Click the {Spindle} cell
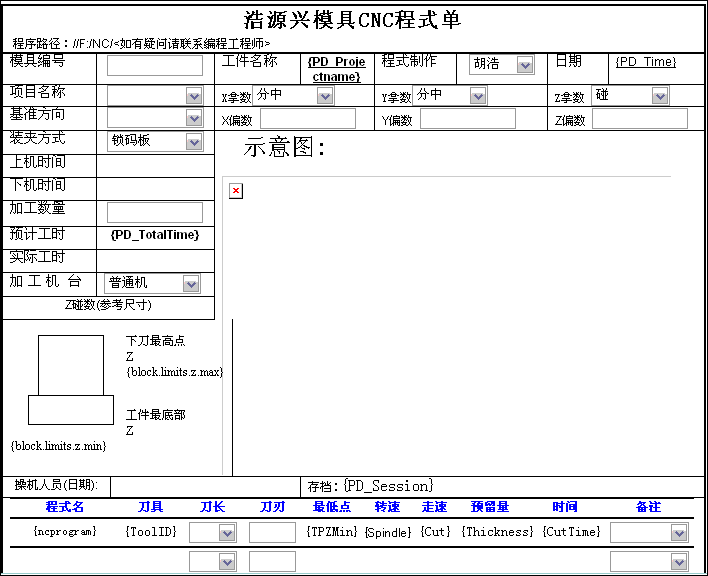The width and height of the screenshot is (708, 576). tap(388, 533)
